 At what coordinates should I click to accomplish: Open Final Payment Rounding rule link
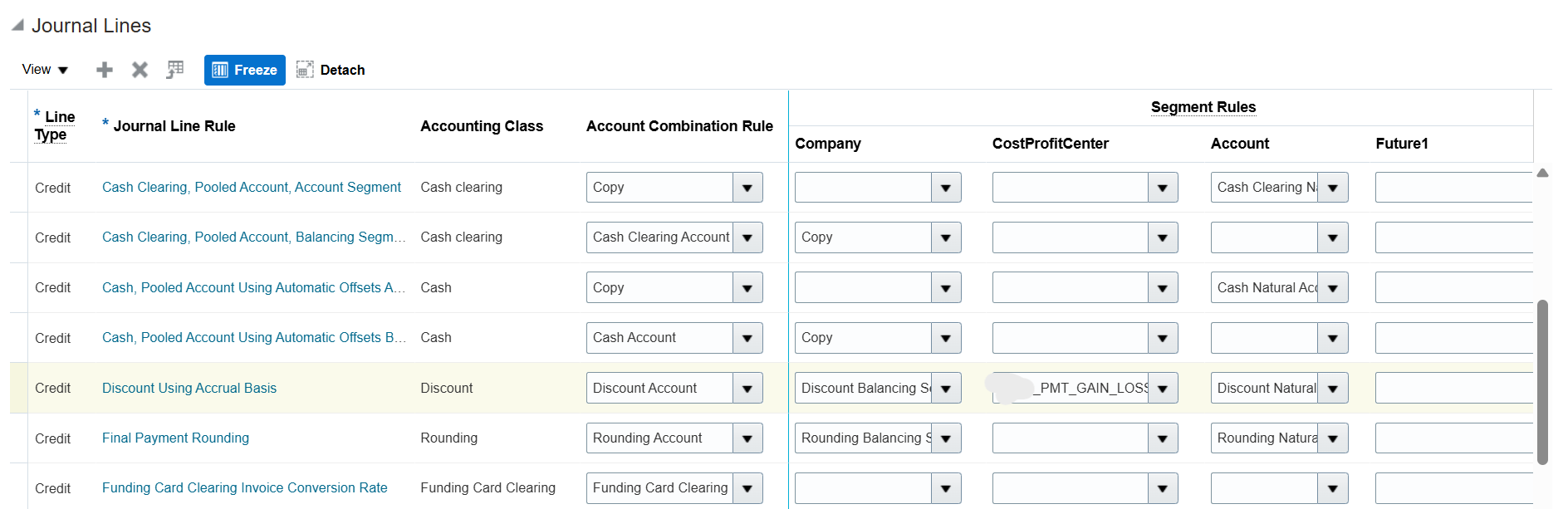pyautogui.click(x=175, y=438)
